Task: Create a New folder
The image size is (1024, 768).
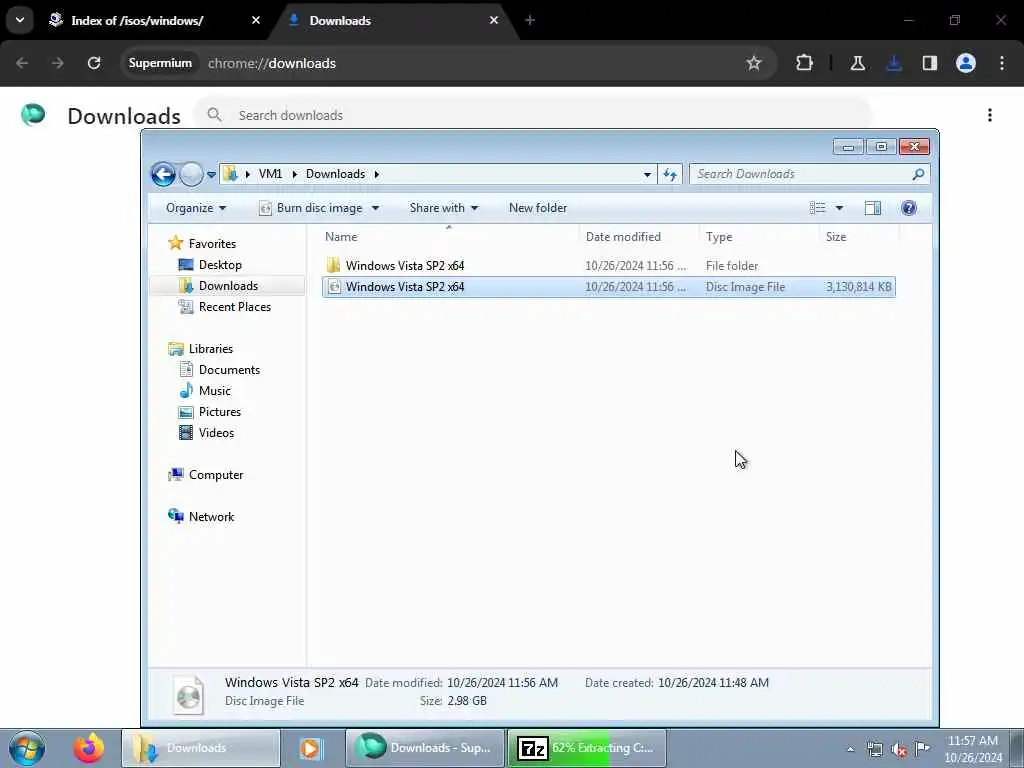Action: pyautogui.click(x=538, y=208)
